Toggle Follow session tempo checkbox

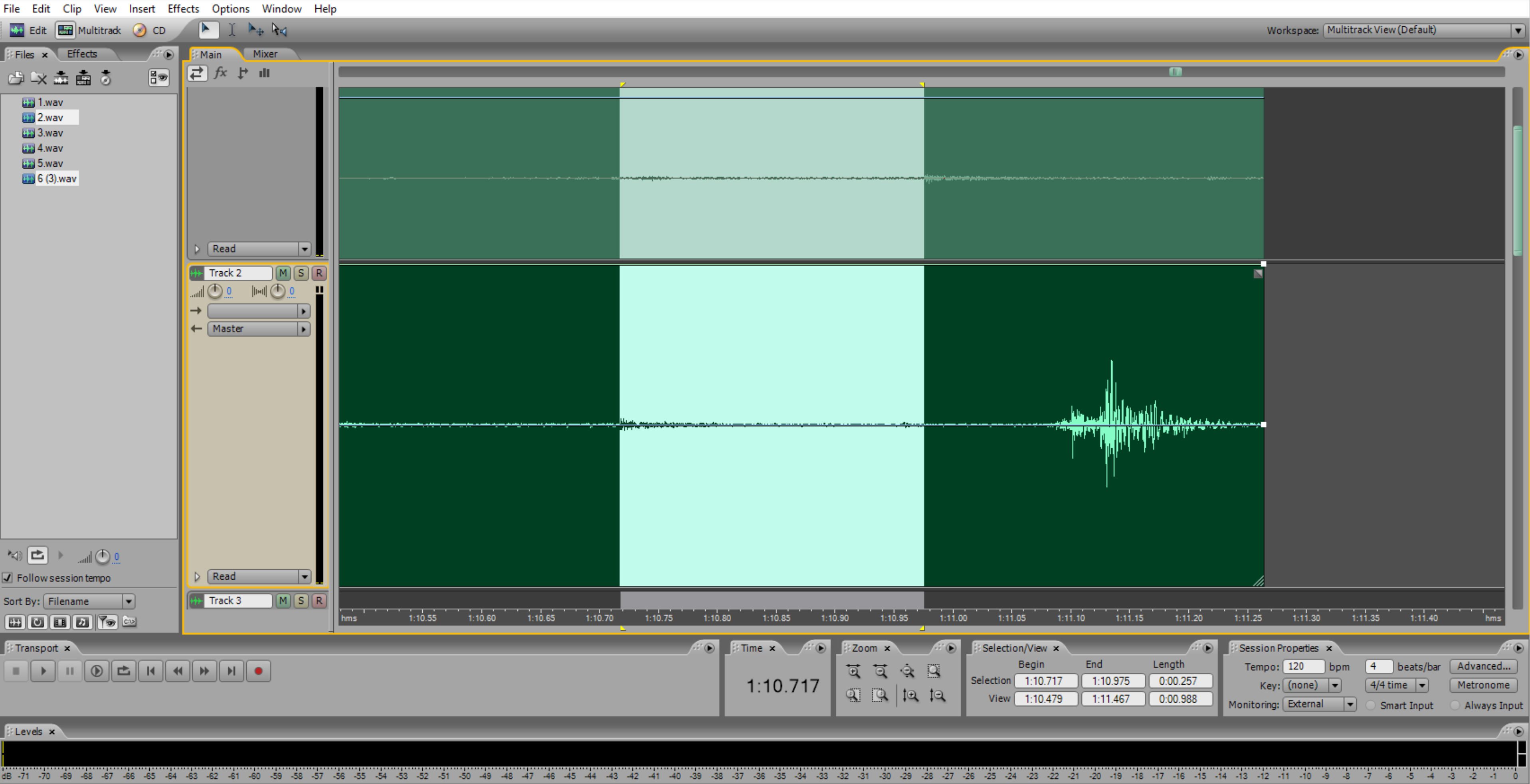(8, 577)
